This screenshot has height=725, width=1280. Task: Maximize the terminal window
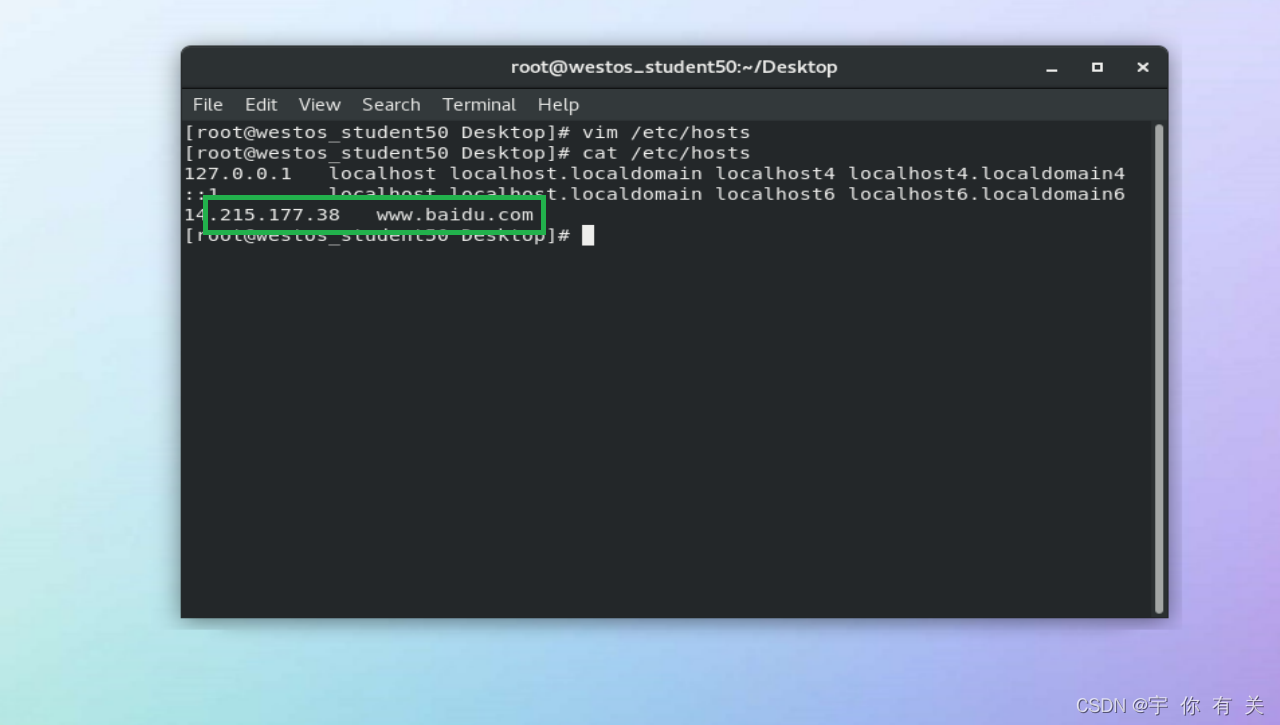click(1097, 67)
